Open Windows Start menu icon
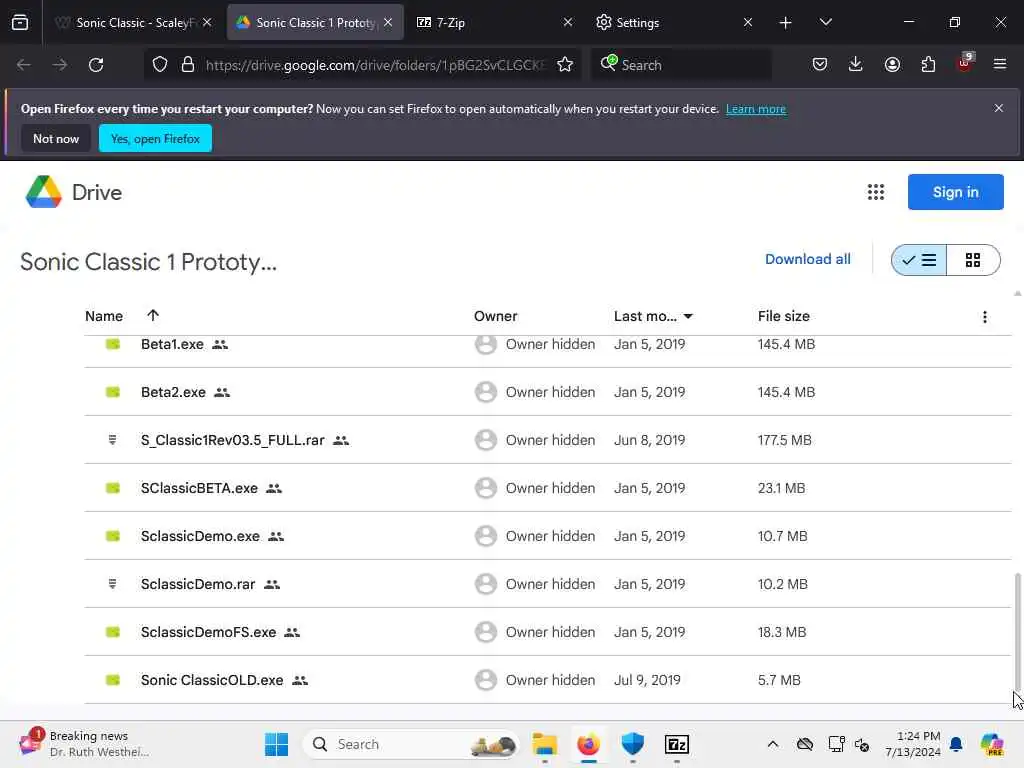 [x=276, y=744]
